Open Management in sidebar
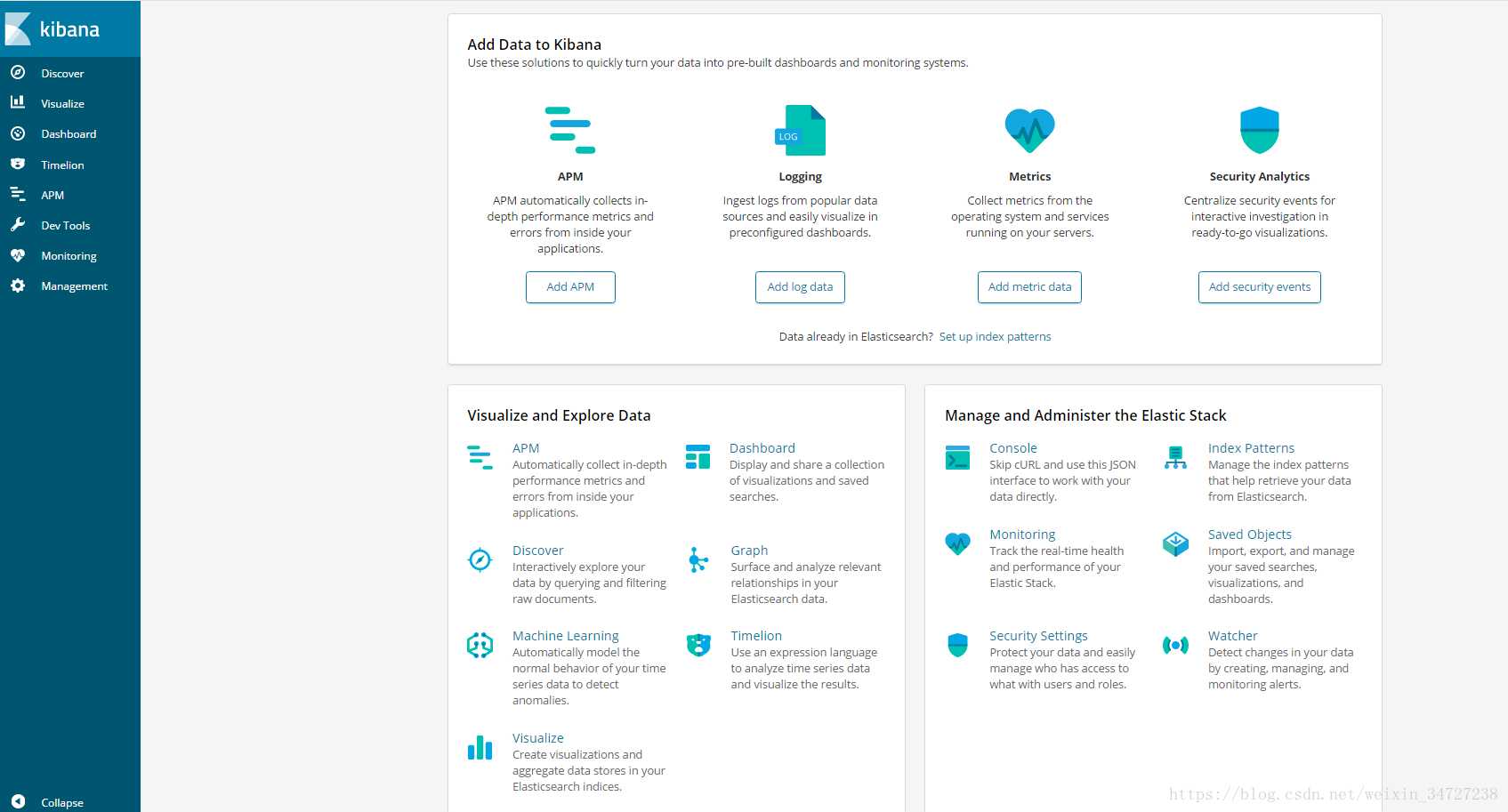This screenshot has width=1508, height=812. tap(74, 285)
